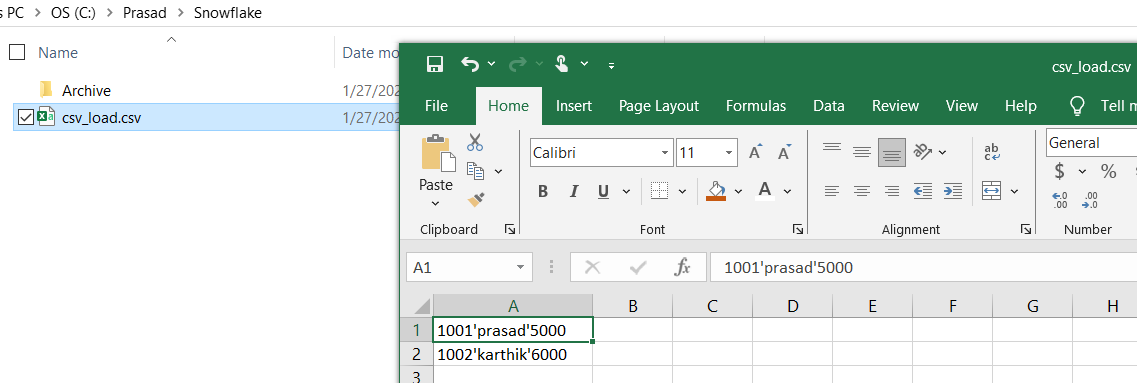
Task: Click Increase Decimal icon
Action: coord(1059,201)
